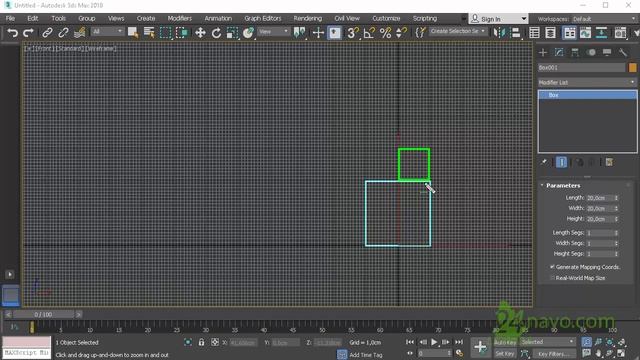Expand the Modifier List dropdown
This screenshot has height=360, width=640.
(587, 82)
